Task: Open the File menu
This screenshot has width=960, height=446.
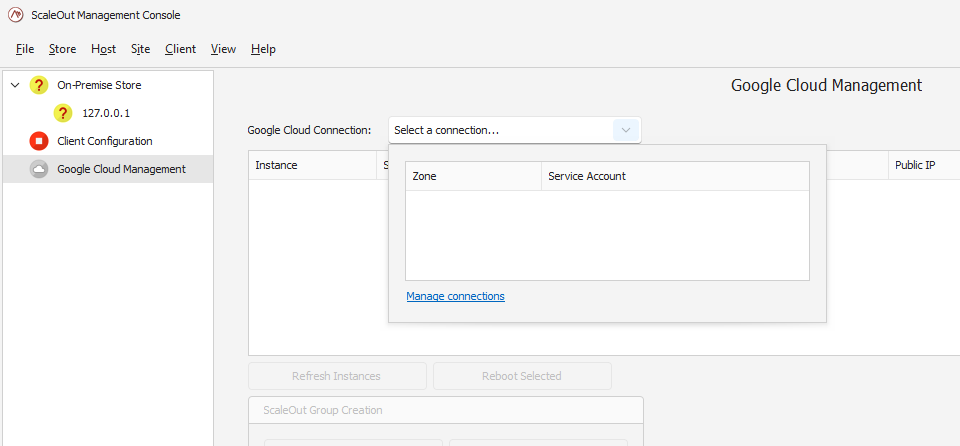Action: pyautogui.click(x=25, y=49)
